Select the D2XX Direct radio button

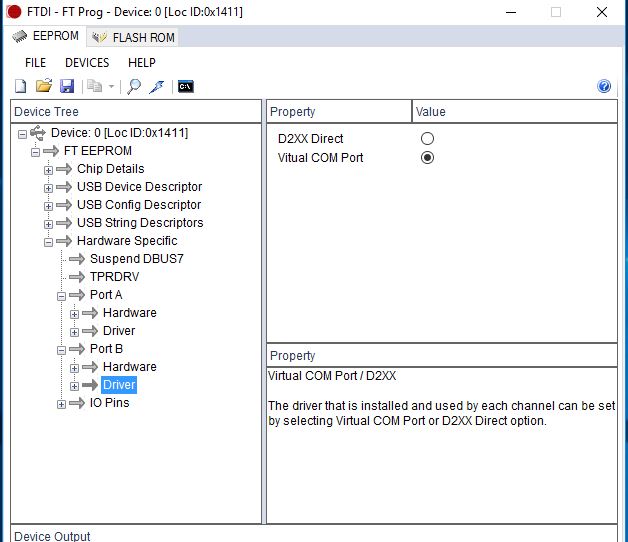click(x=427, y=139)
